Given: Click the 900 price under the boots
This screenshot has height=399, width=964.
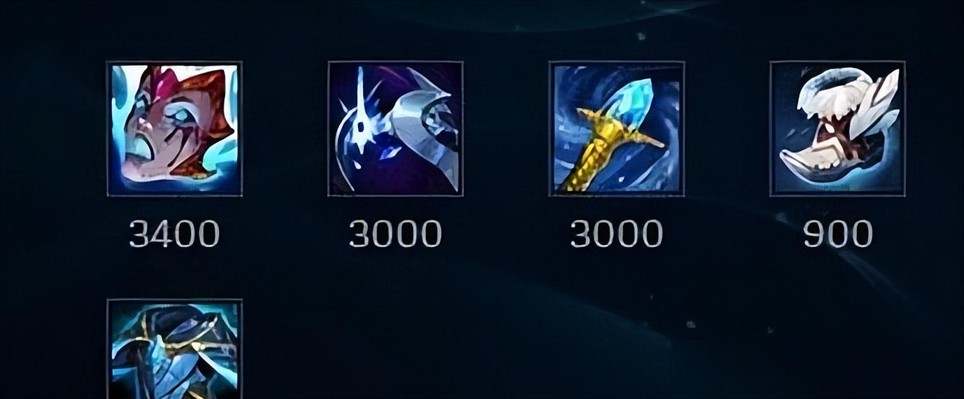Looking at the screenshot, I should click(x=838, y=234).
